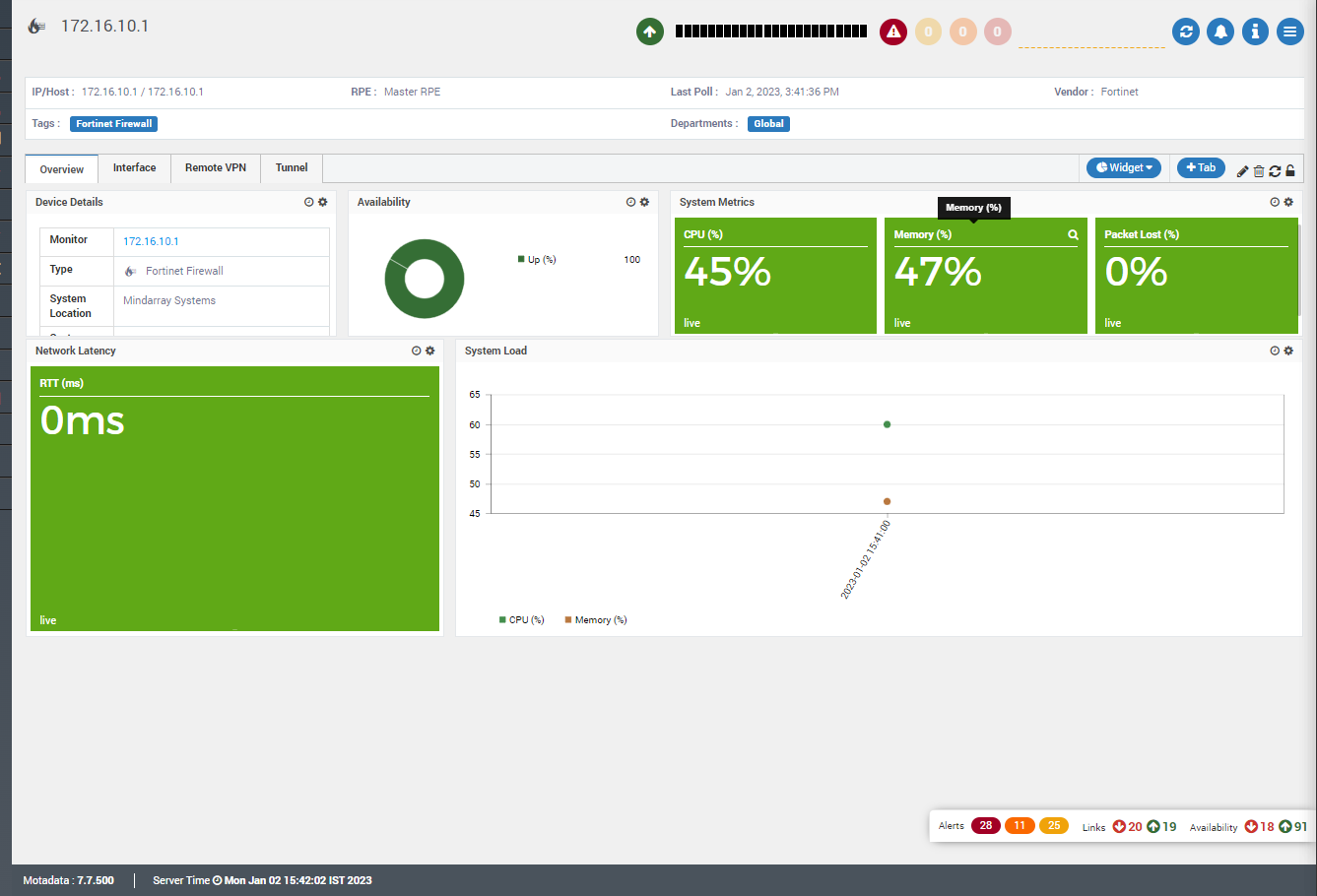Click the Packet Lost (%) 0% tile

[1196, 276]
